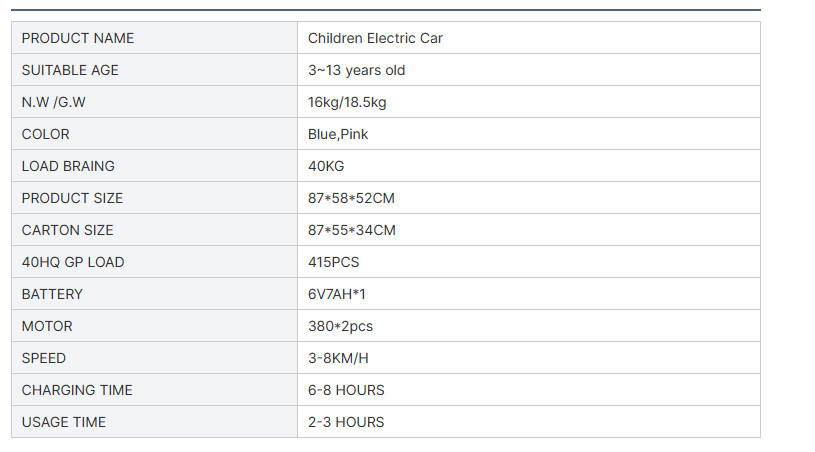Select the 87*55*34CM carton value
This screenshot has width=815, height=452.
[351, 230]
